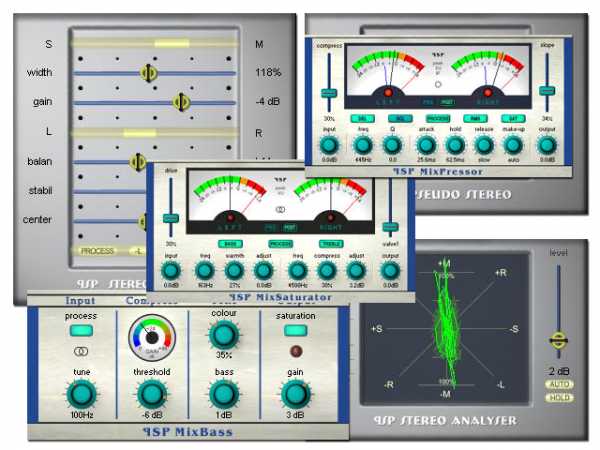Click the input knob in MixSaturator
This screenshot has height=450, width=600.
pyautogui.click(x=171, y=271)
